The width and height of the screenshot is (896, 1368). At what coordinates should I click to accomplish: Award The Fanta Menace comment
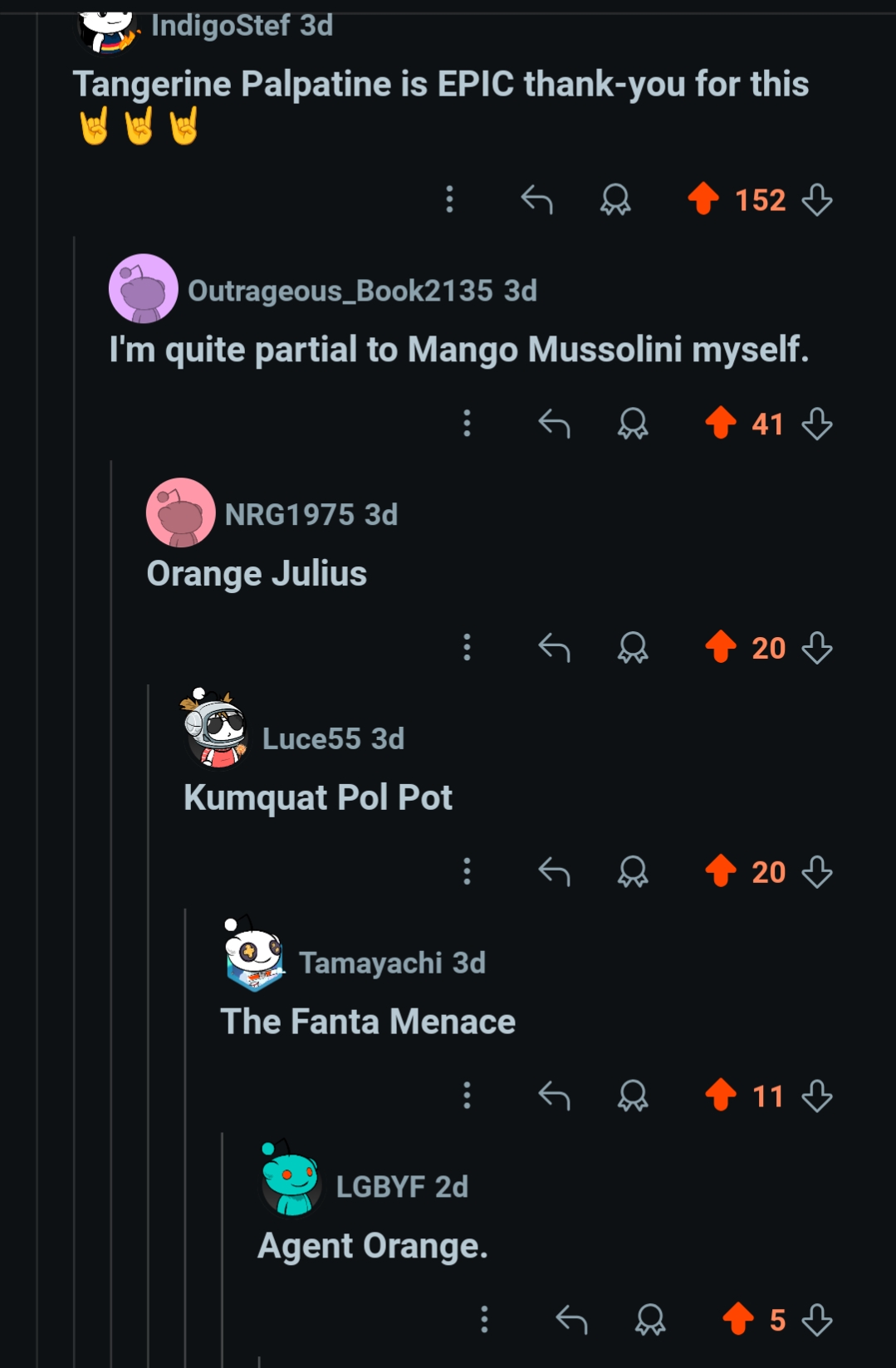(633, 1096)
